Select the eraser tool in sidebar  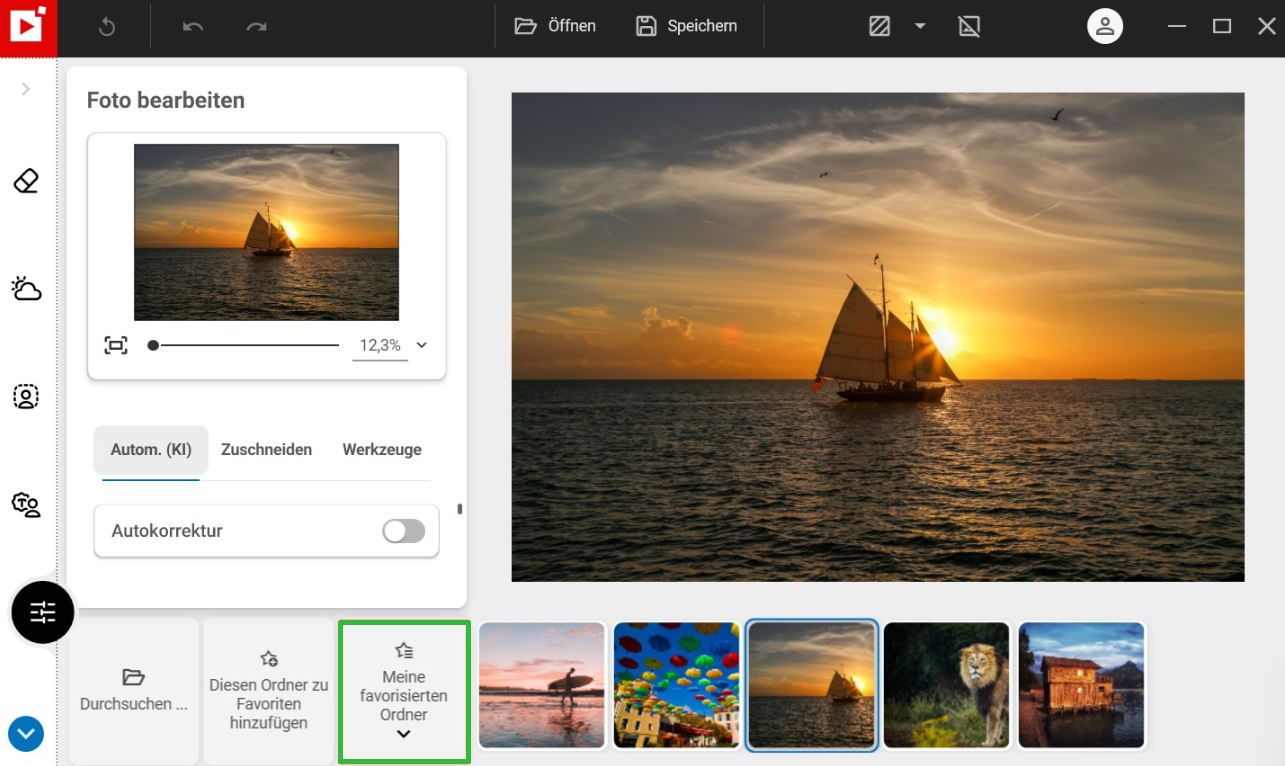tap(26, 181)
